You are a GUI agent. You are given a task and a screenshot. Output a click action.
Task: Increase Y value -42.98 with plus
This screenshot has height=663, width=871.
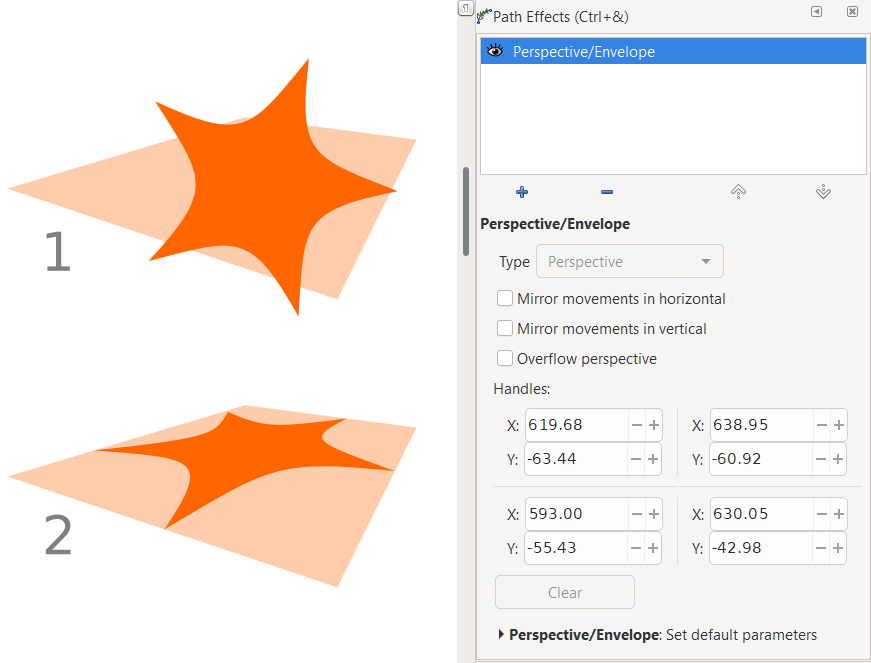(838, 548)
